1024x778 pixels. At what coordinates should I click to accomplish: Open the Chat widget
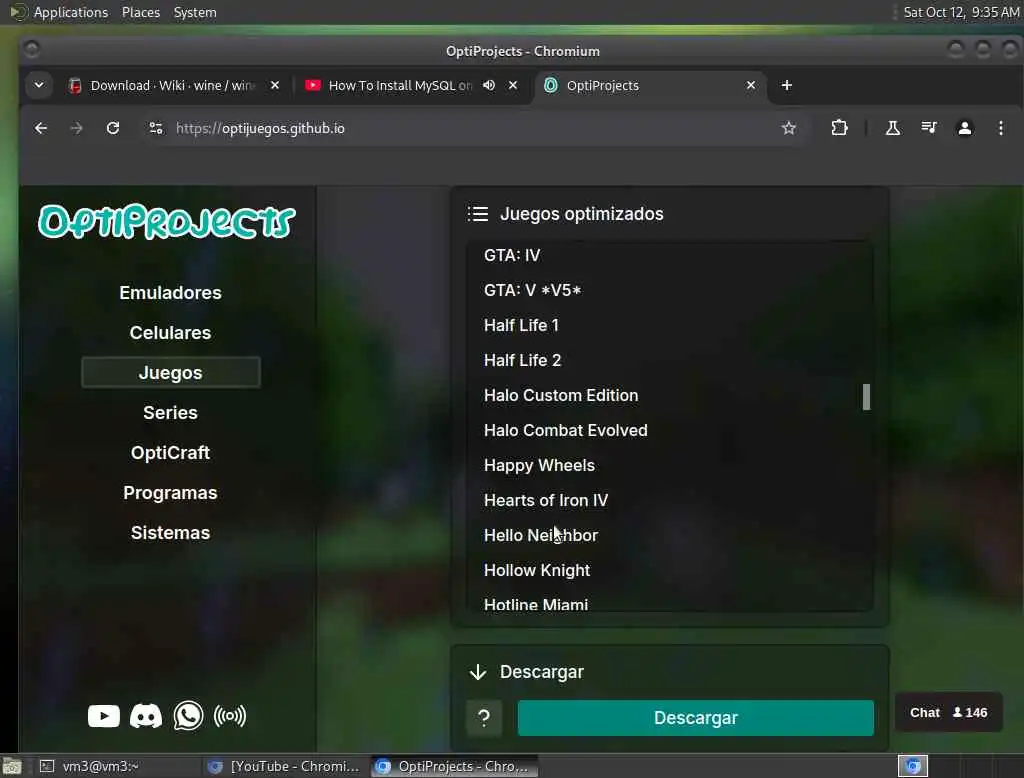coord(948,713)
